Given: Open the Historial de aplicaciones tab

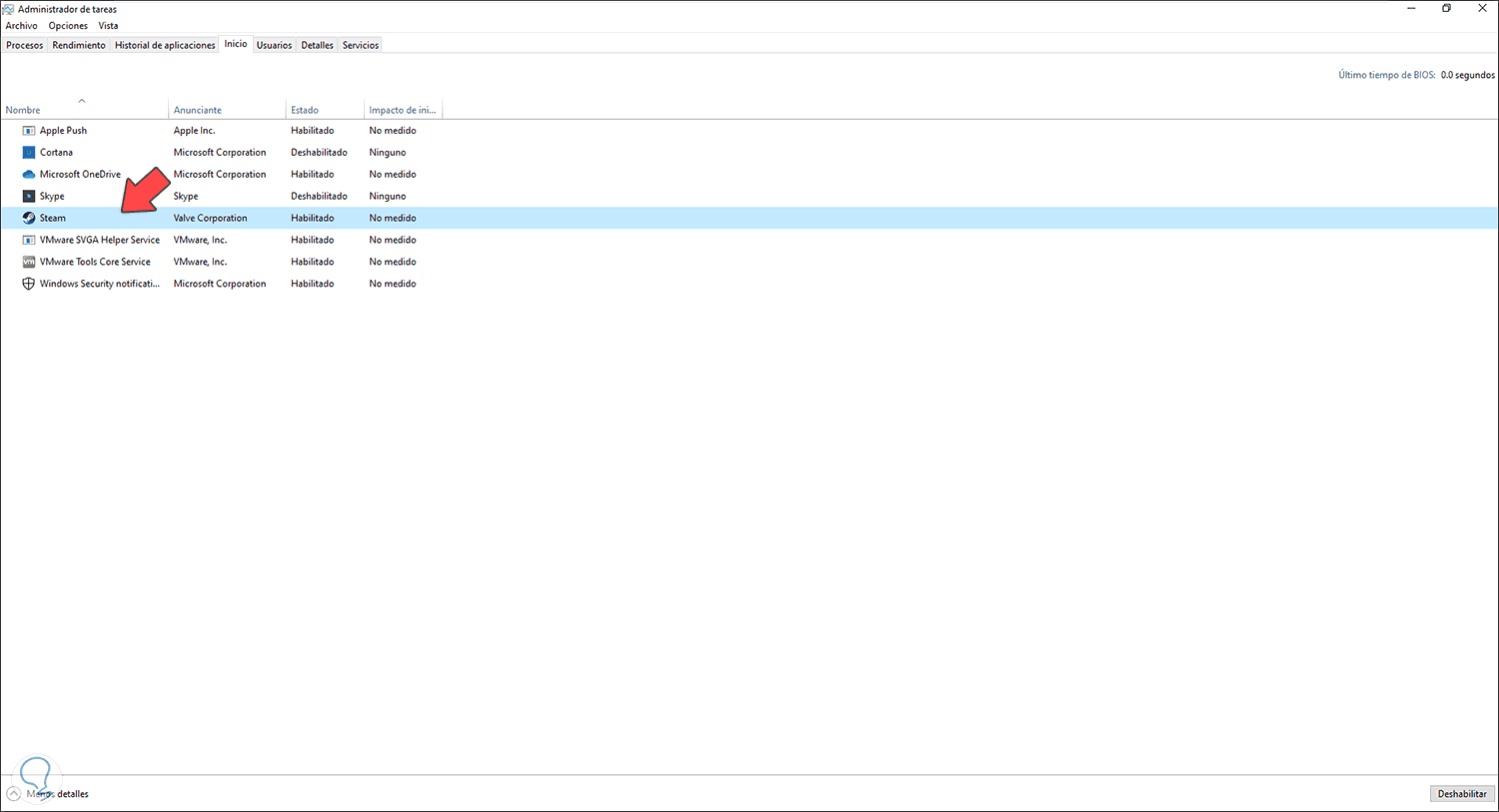Looking at the screenshot, I should pyautogui.click(x=165, y=45).
